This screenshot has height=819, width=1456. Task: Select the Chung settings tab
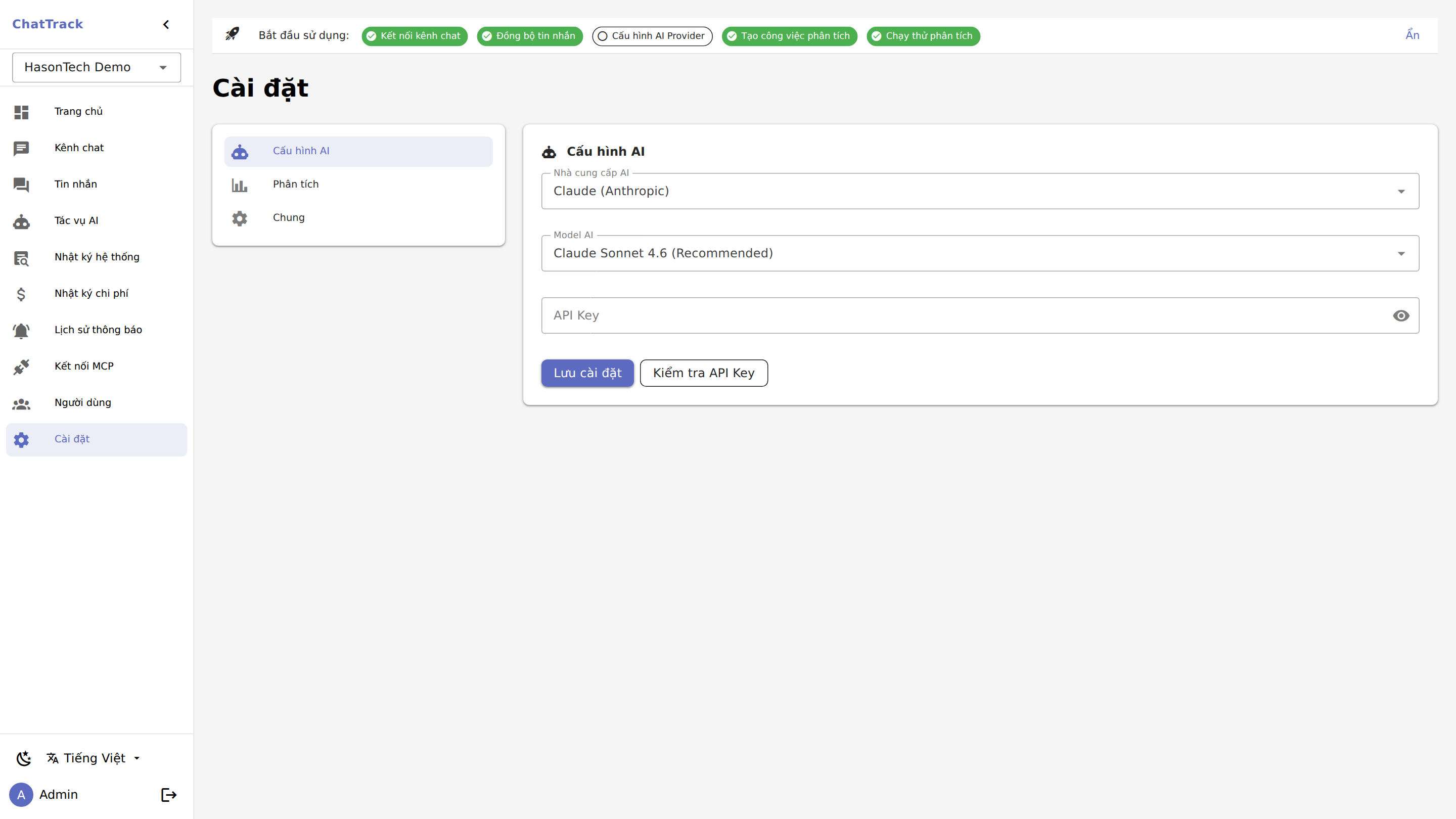click(x=288, y=217)
